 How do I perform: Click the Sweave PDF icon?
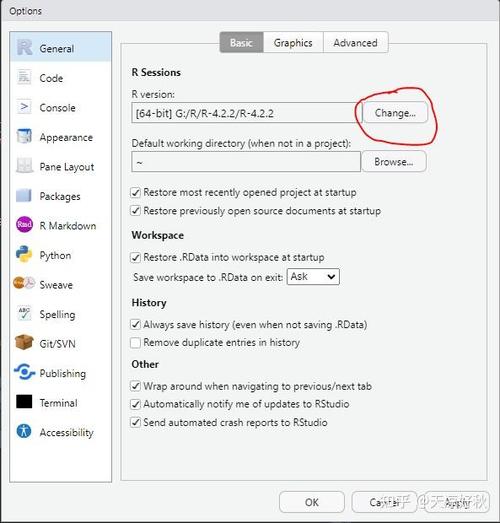pos(24,283)
